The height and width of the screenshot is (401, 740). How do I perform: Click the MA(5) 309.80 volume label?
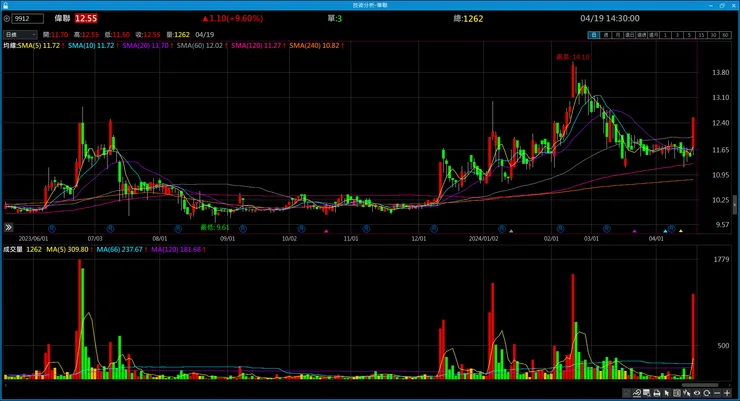tap(67, 250)
